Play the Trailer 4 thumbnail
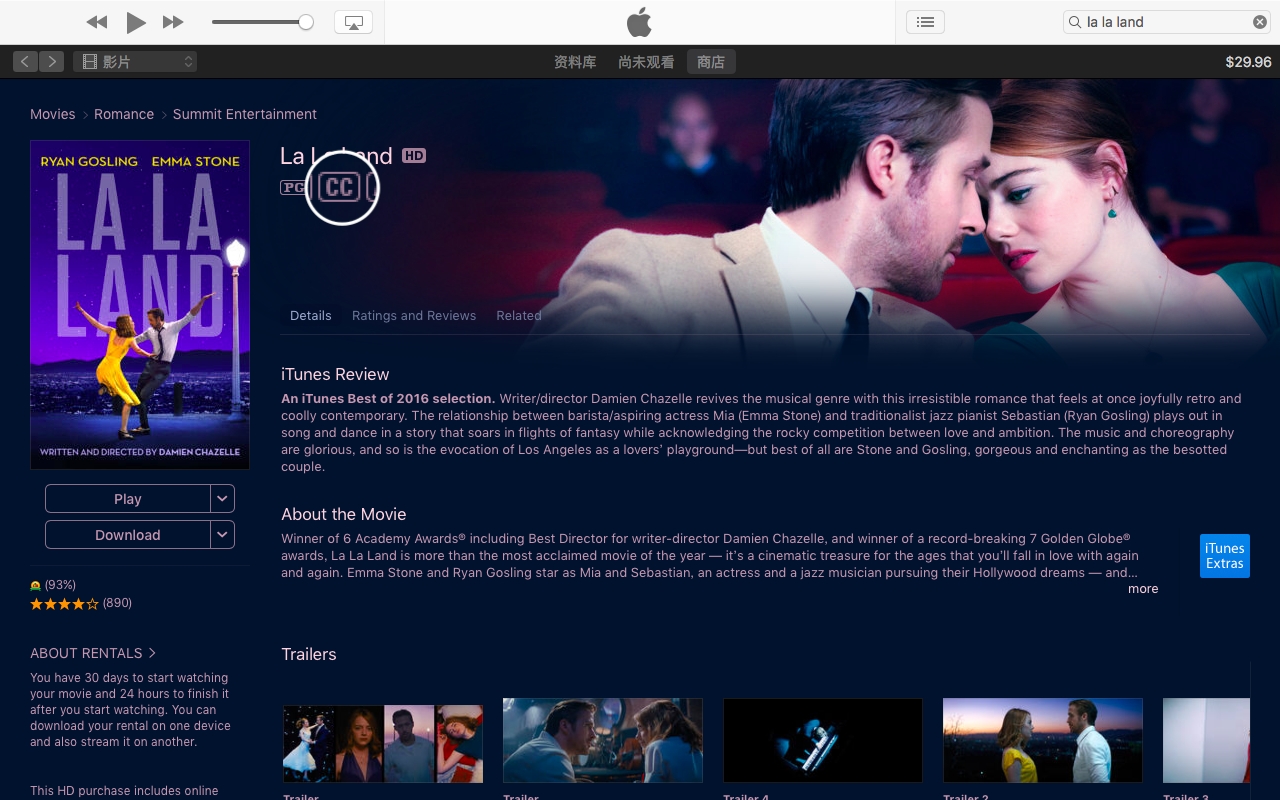The width and height of the screenshot is (1280, 800). tap(823, 740)
